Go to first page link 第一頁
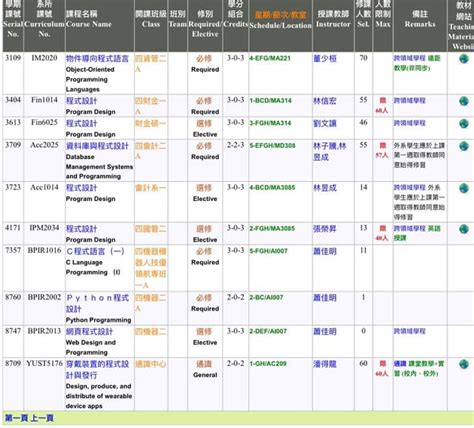 tap(16, 418)
